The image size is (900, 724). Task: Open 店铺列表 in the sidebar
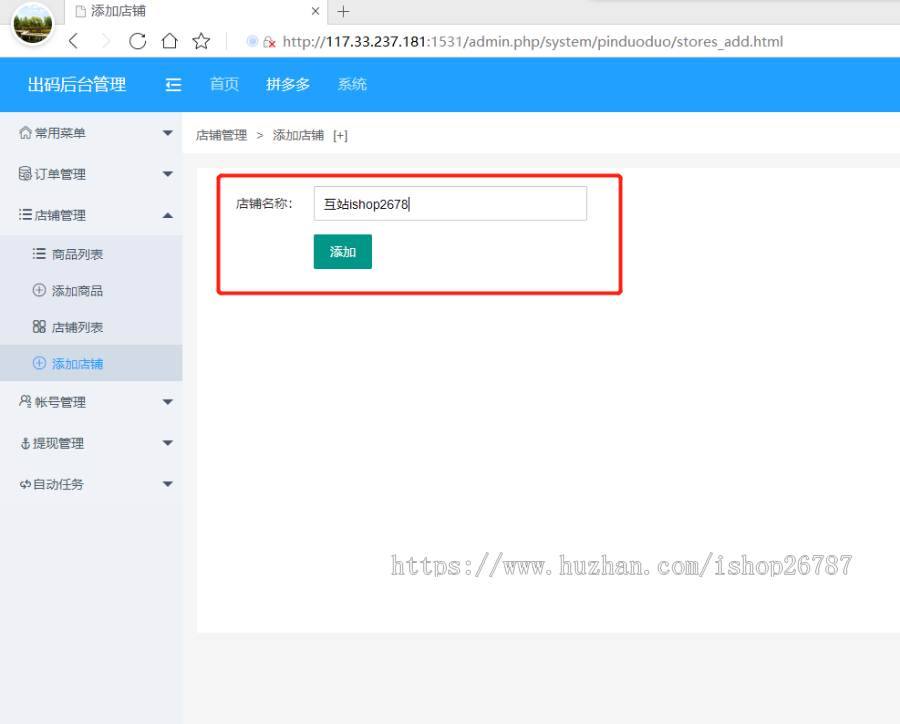point(91,327)
